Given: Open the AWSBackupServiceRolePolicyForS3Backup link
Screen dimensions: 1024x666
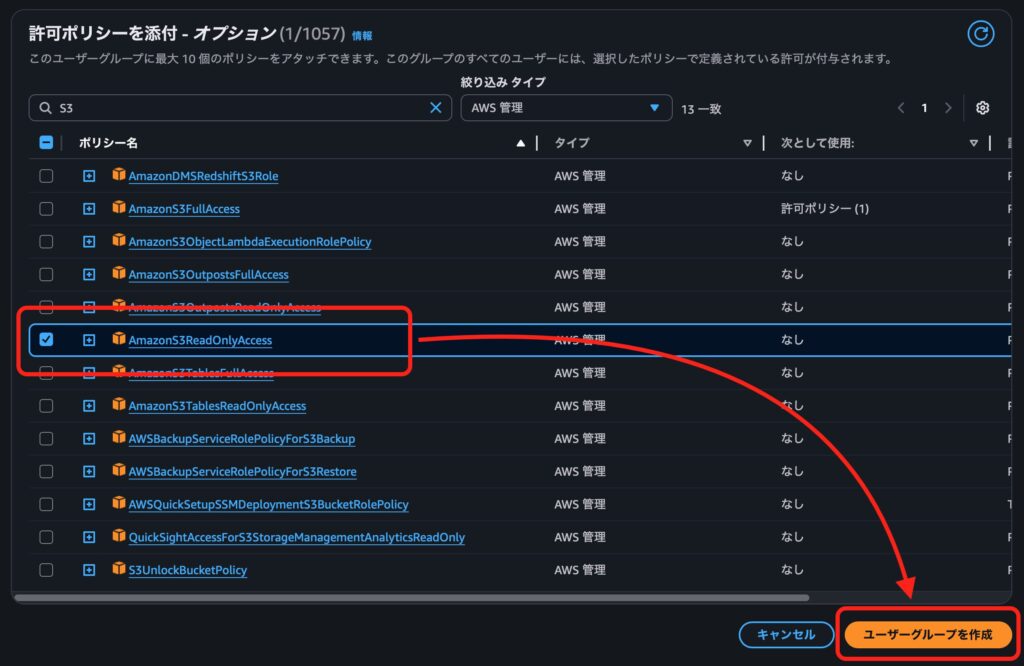Looking at the screenshot, I should tap(242, 439).
